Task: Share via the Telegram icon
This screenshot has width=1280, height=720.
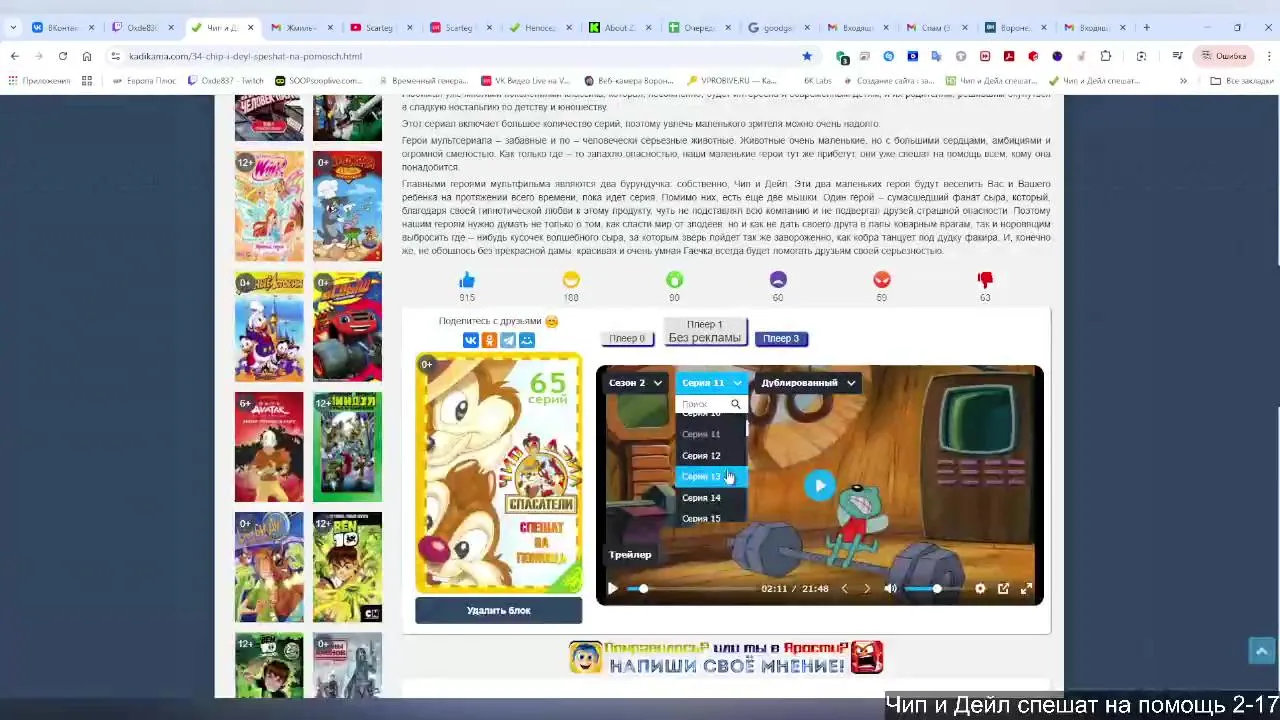Action: pyautogui.click(x=508, y=340)
